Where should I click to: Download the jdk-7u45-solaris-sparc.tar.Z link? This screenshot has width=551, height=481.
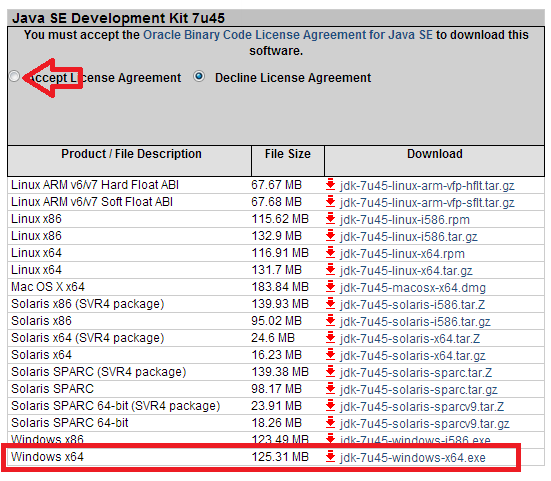coord(416,372)
